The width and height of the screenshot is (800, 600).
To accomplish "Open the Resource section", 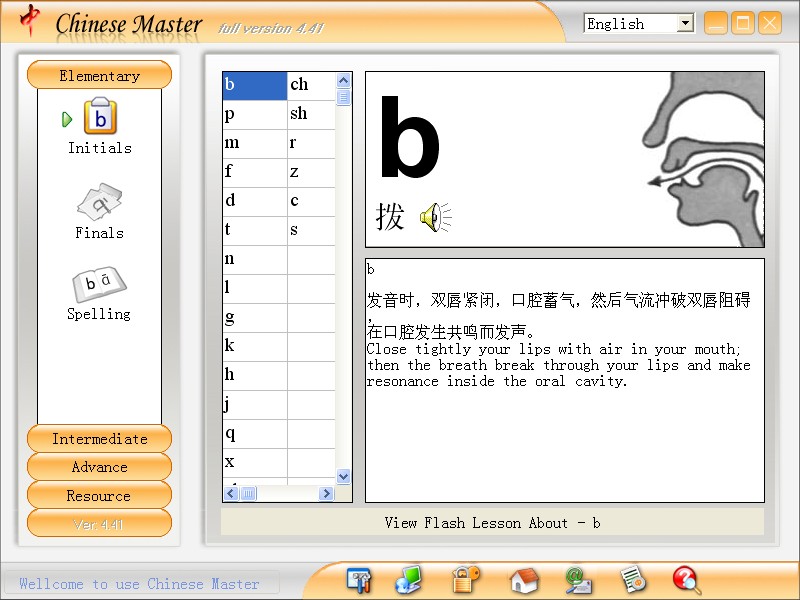I will (x=99, y=495).
